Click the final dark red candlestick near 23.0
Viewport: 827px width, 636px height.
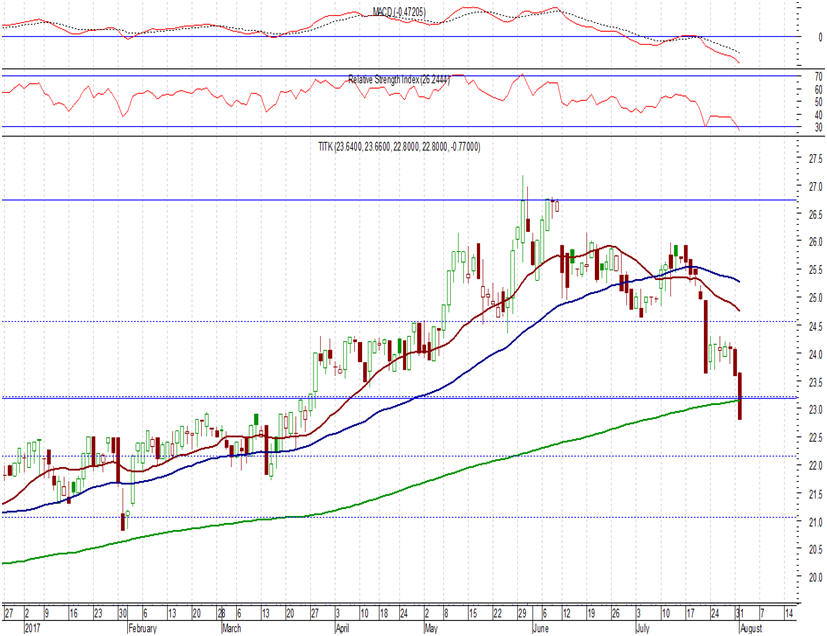click(x=740, y=396)
